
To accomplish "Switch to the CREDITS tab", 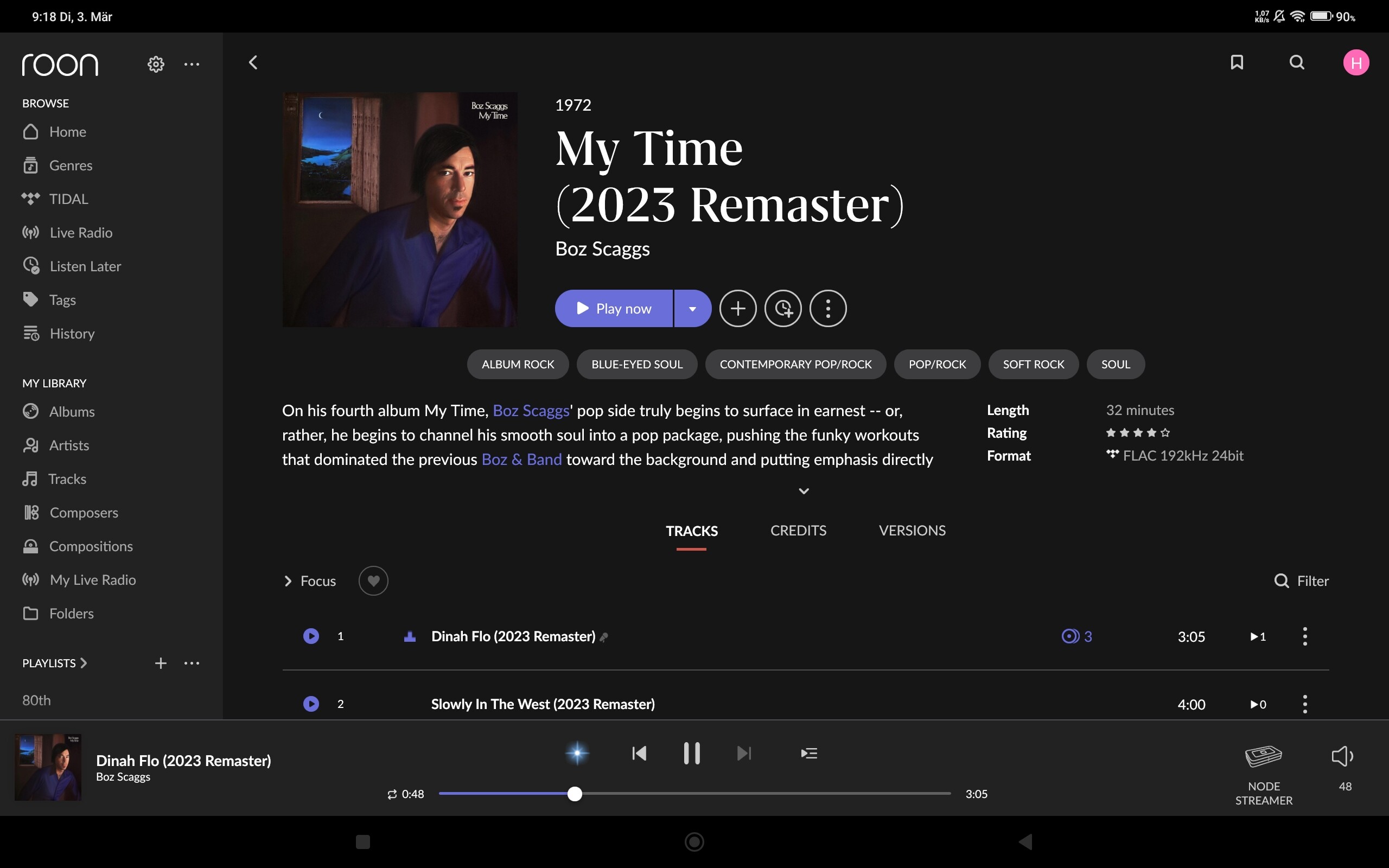I will point(798,531).
